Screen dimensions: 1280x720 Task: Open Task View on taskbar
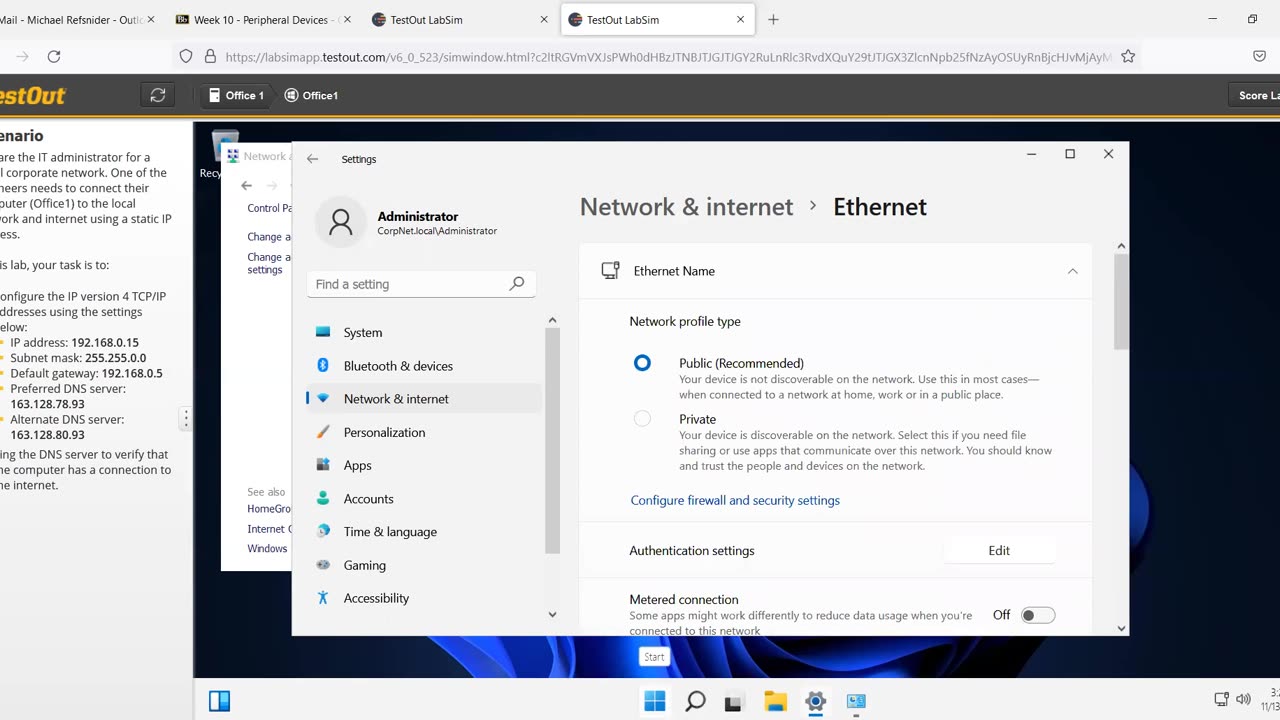point(734,702)
